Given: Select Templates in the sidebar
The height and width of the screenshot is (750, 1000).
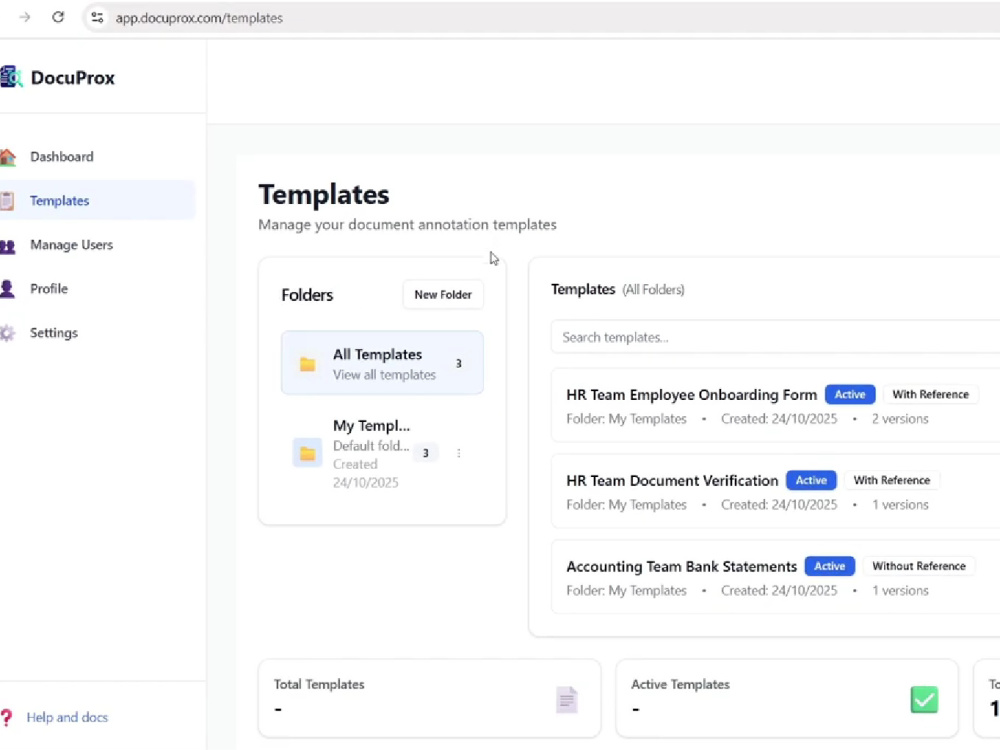Looking at the screenshot, I should click(97, 200).
